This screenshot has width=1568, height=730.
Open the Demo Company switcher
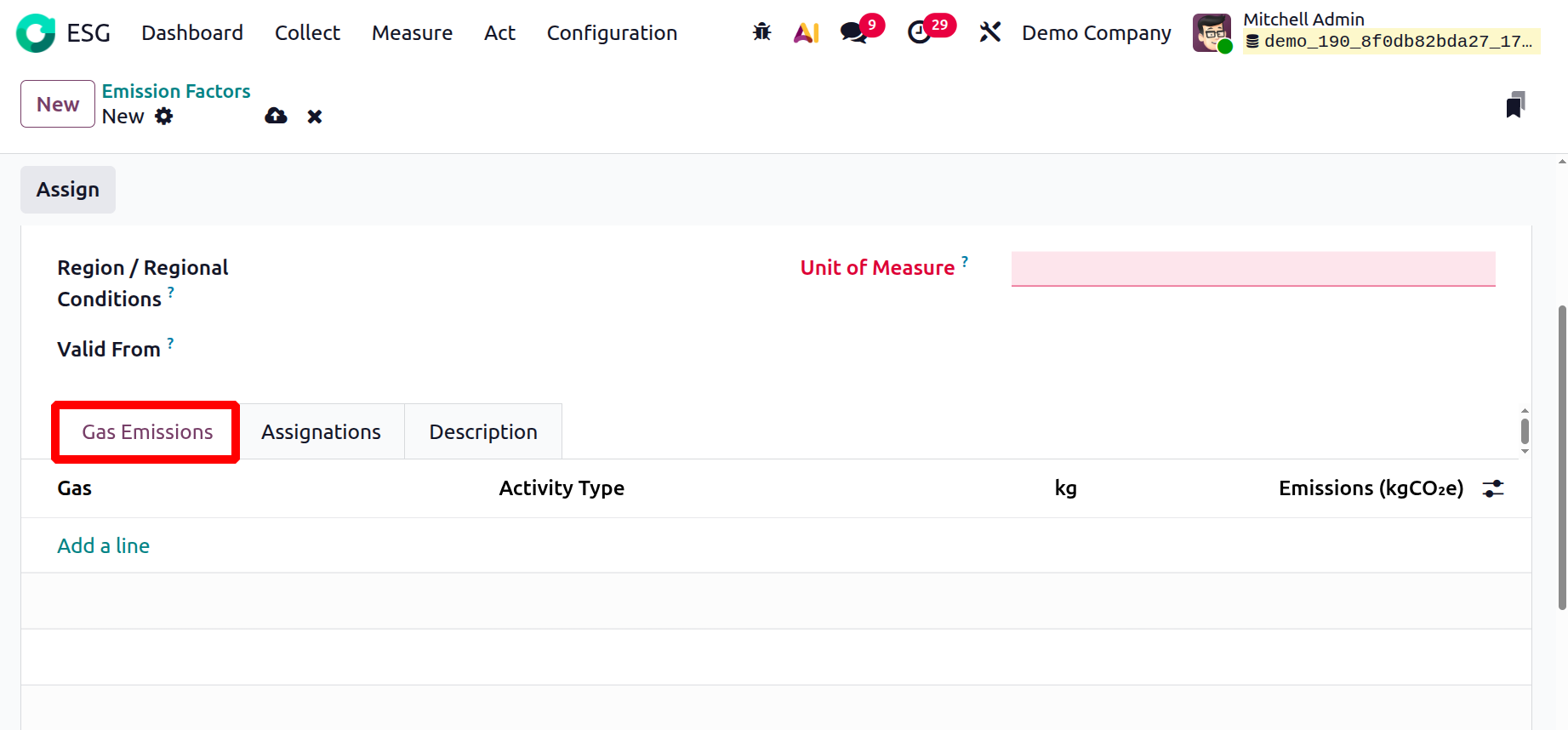click(x=1096, y=32)
